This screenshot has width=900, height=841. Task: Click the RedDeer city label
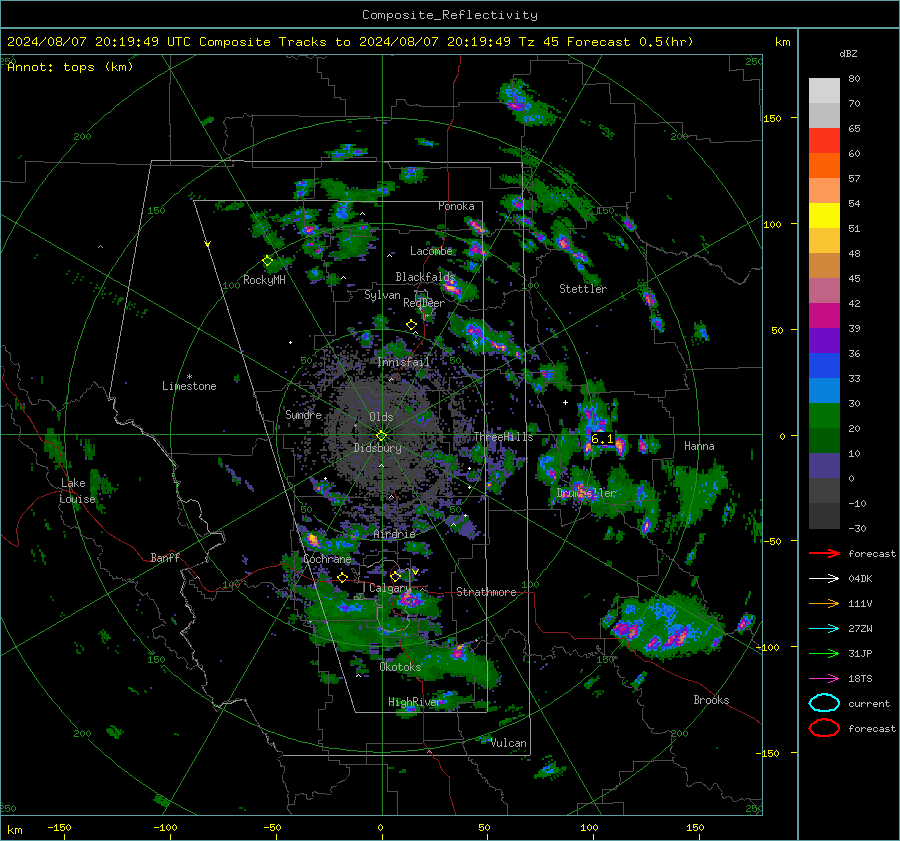coord(424,303)
